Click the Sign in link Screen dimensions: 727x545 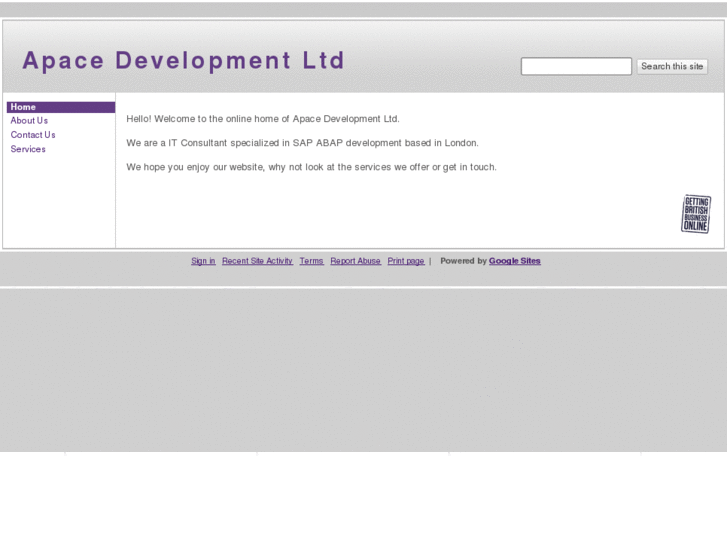click(203, 261)
